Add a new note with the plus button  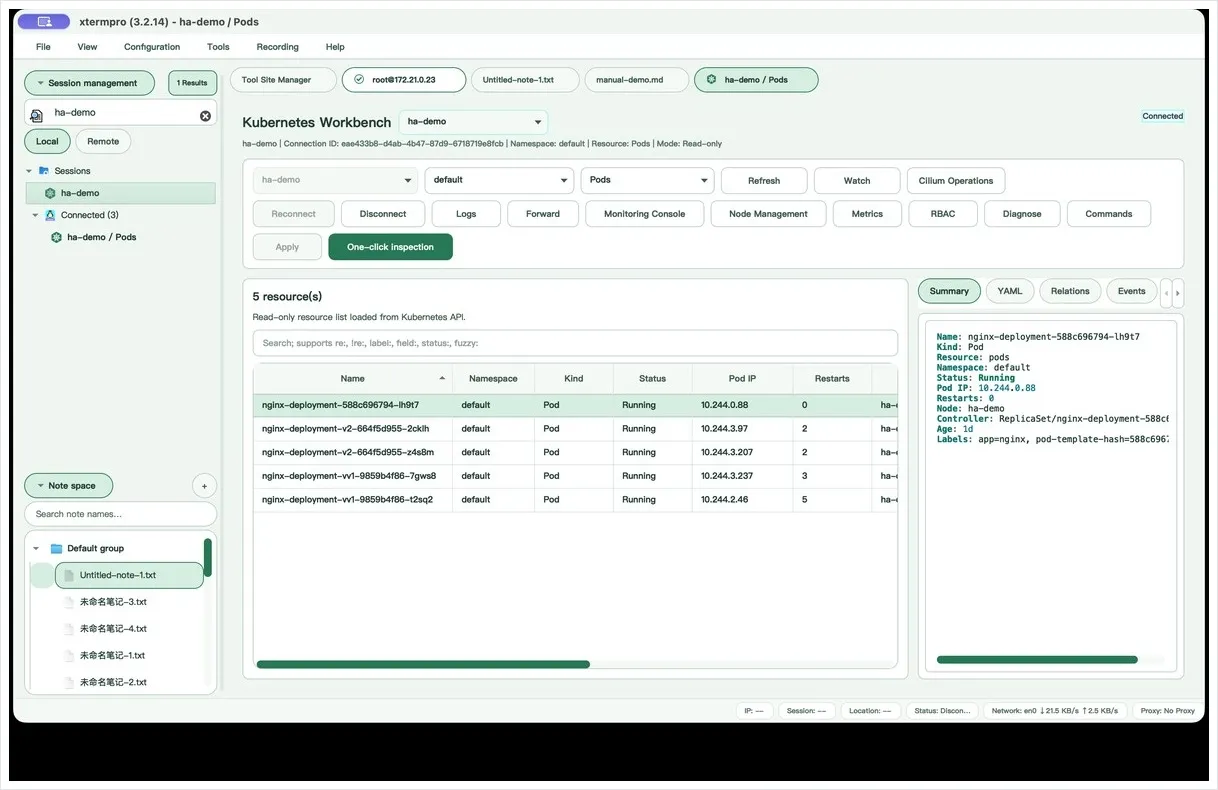point(204,486)
